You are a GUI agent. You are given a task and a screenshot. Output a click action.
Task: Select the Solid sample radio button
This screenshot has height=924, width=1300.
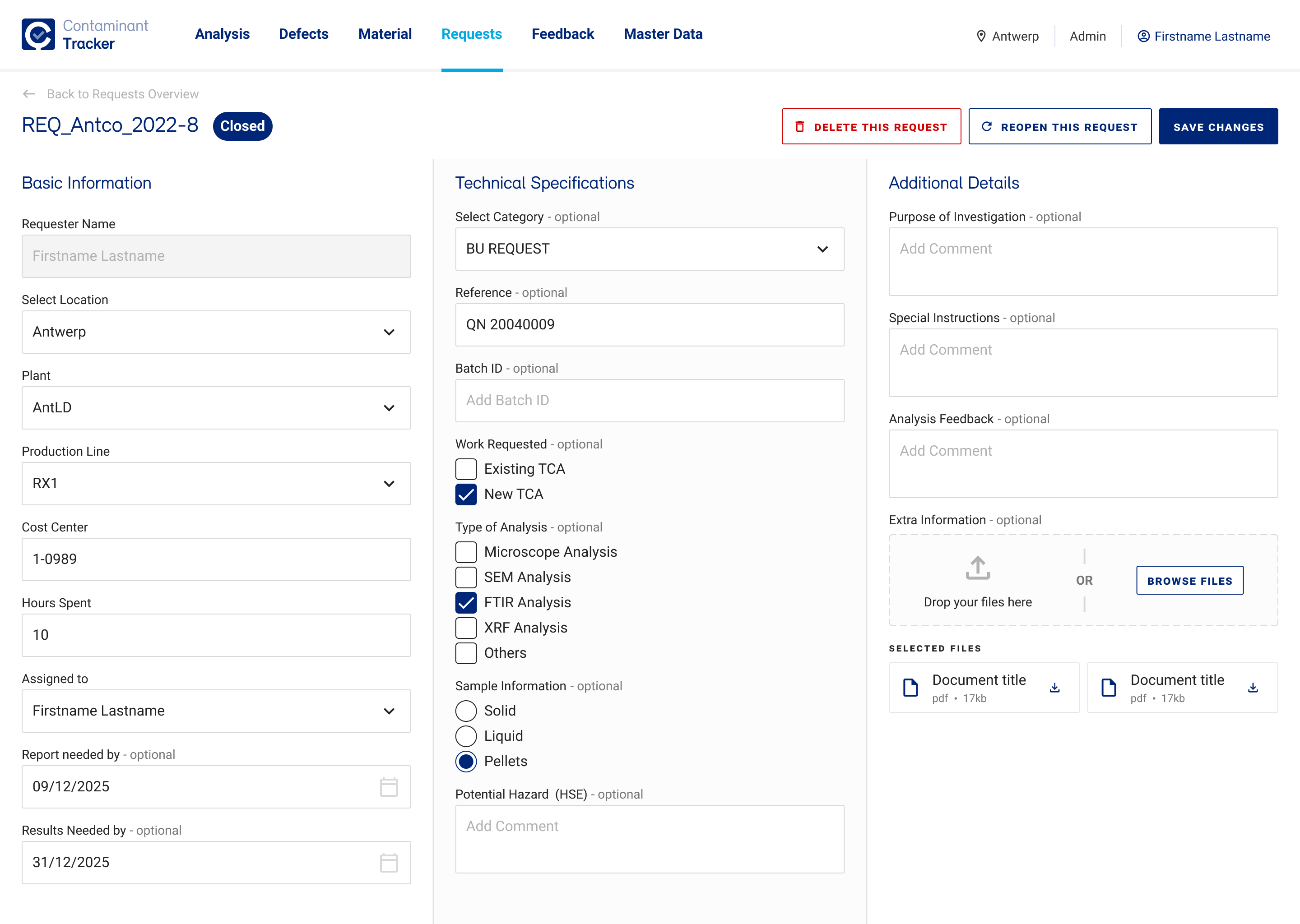[466, 711]
